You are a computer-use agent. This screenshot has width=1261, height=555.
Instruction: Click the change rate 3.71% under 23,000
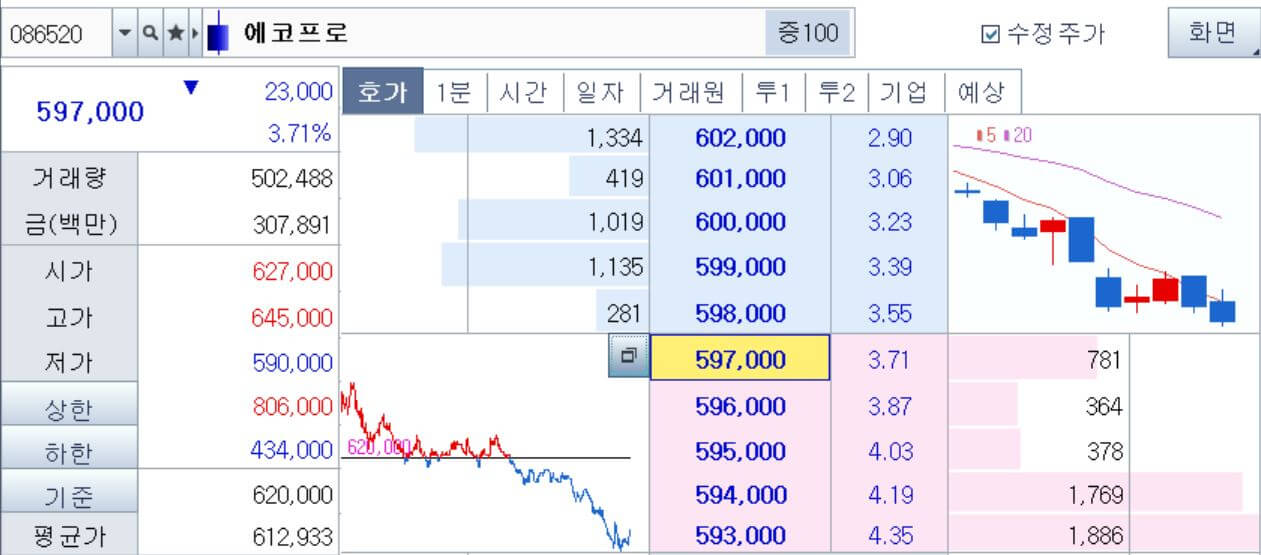click(x=300, y=132)
